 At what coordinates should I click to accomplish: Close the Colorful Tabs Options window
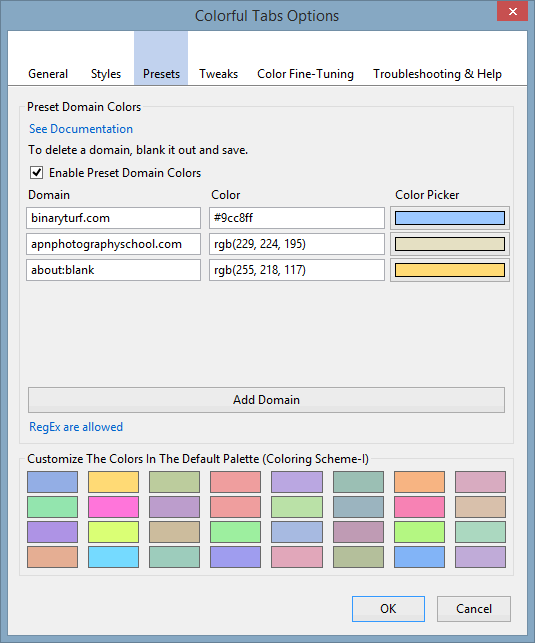coord(512,11)
